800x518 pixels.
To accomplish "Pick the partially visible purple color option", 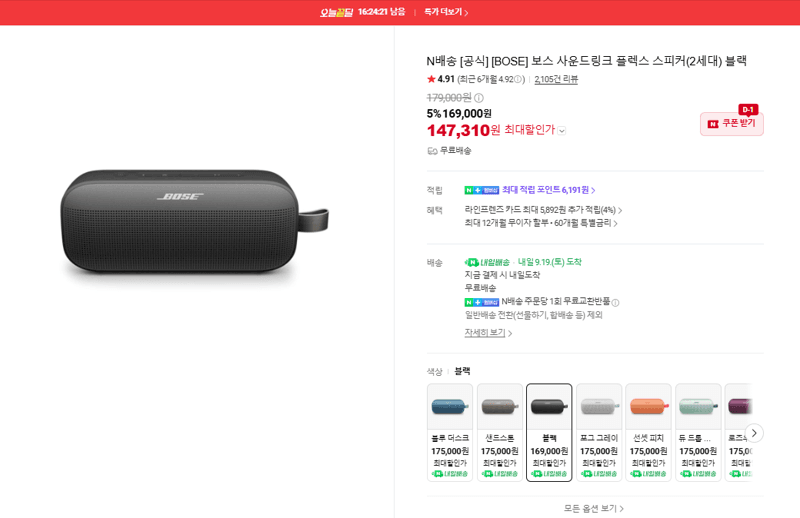I will (739, 432).
